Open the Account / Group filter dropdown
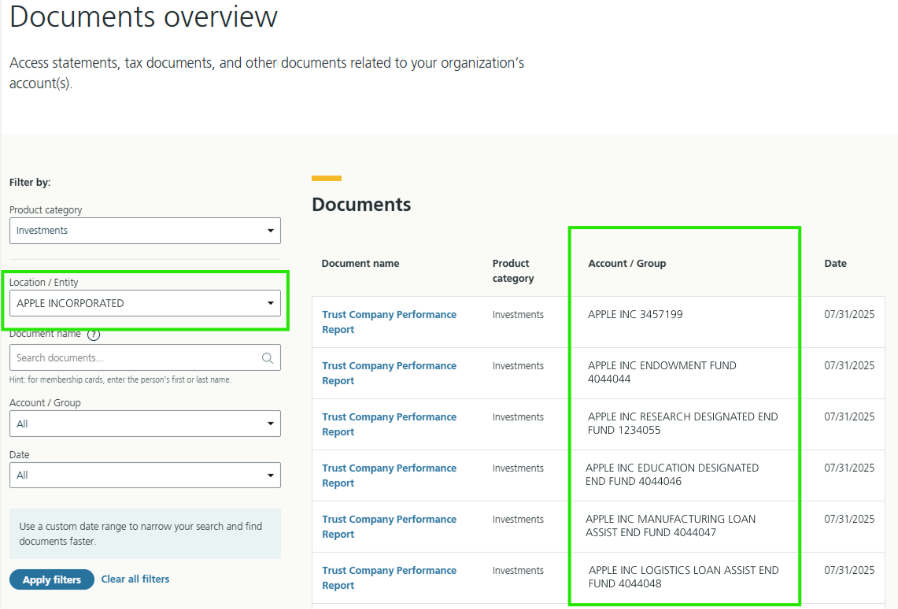 point(145,423)
